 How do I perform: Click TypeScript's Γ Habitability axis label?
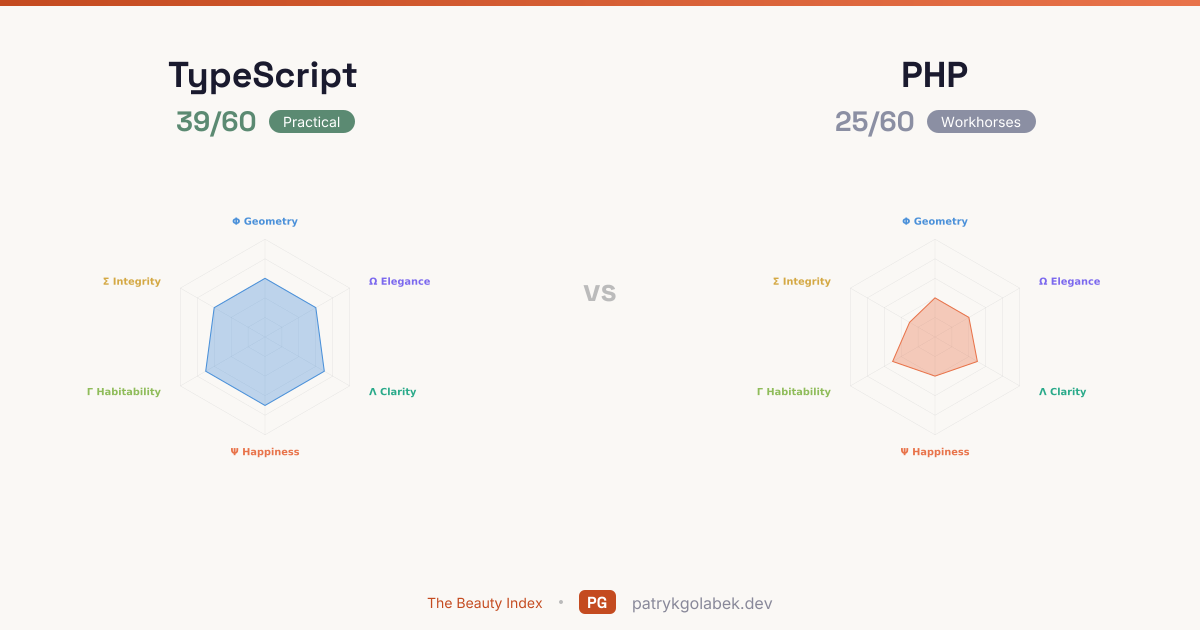click(124, 391)
